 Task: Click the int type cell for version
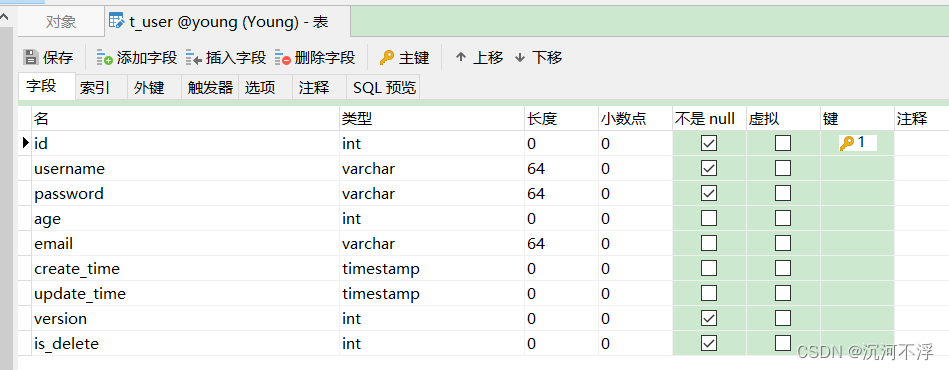pos(432,318)
